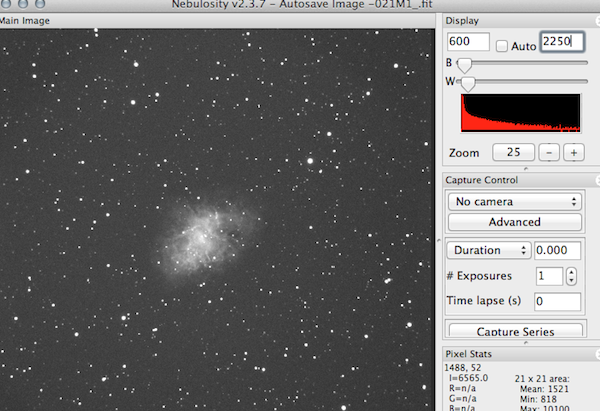Click the duration value field 0.000

click(x=557, y=250)
